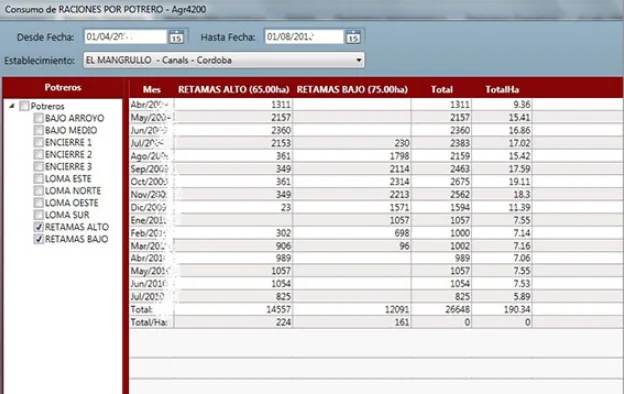Viewport: 624px width, 394px height.
Task: Select the Total cell 2675
Action: [x=442, y=181]
